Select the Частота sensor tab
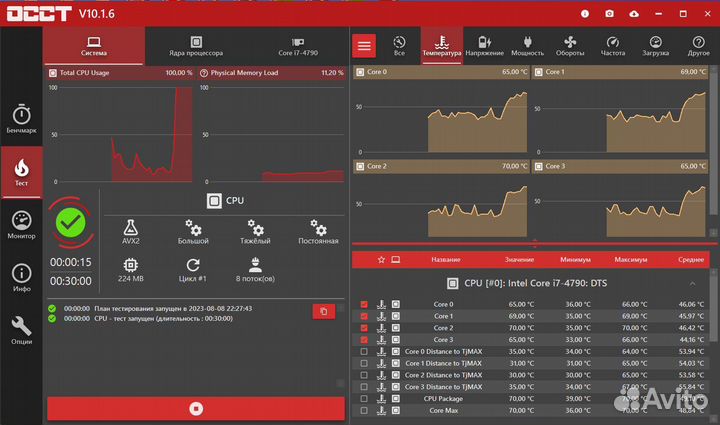720x425 pixels. 613,46
